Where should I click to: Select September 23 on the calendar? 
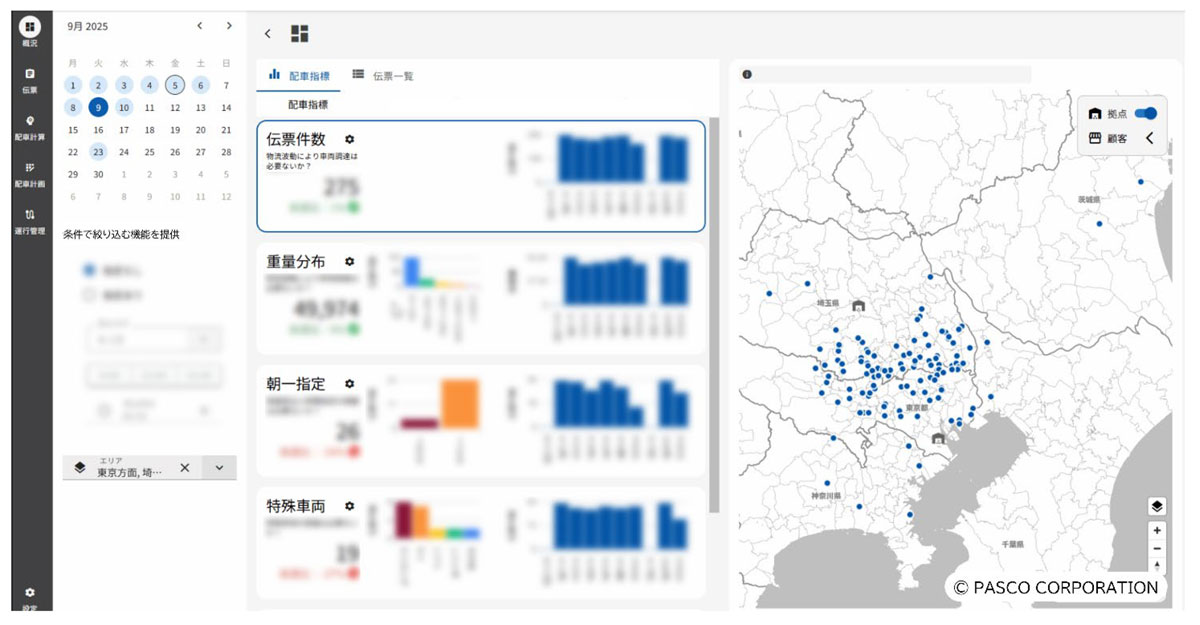(x=98, y=152)
